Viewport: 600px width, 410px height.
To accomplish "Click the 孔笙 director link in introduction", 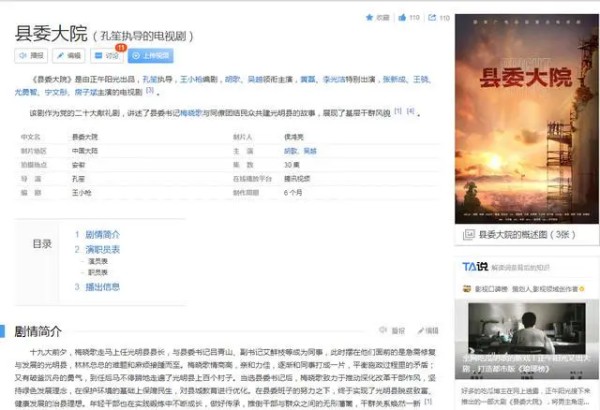I will coord(150,80).
